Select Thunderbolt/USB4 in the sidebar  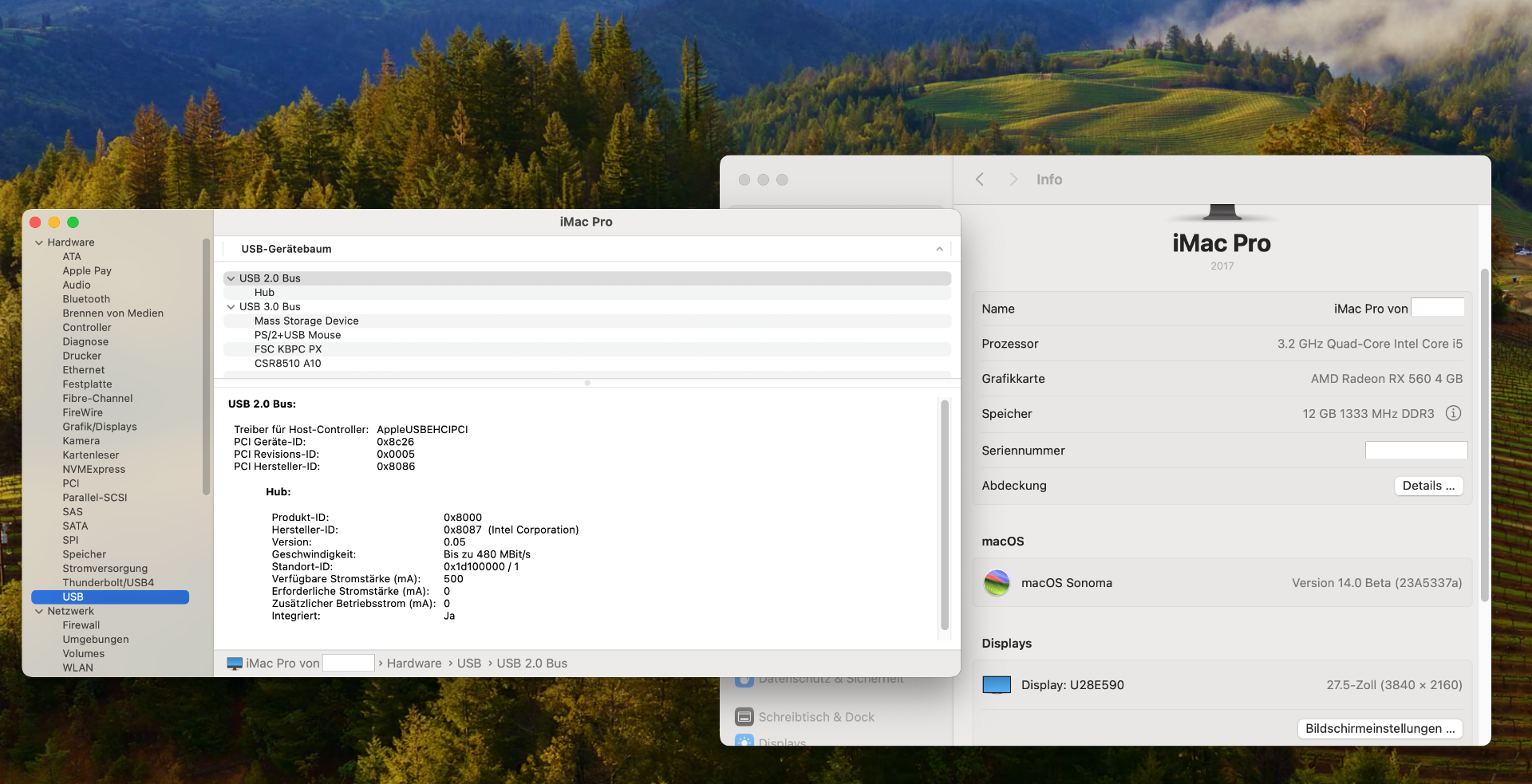(x=108, y=583)
